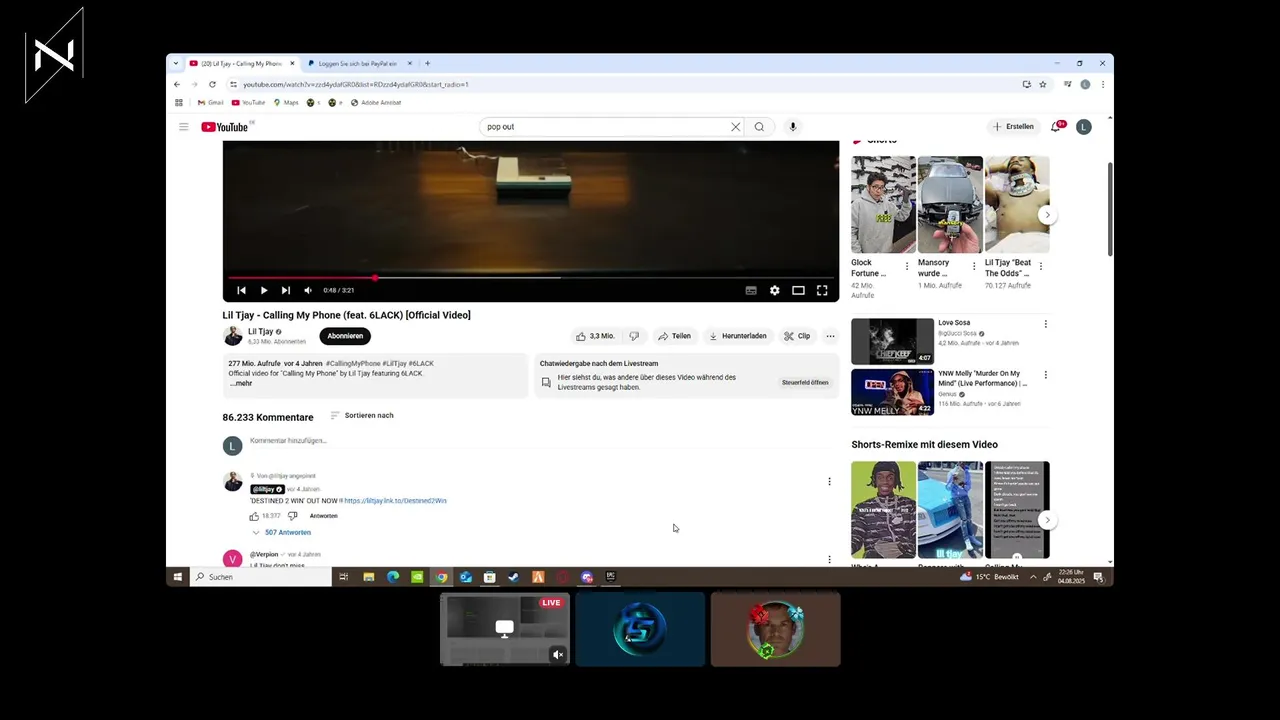Open options menu for pinned comment
Screen dimensions: 1280x720
829,482
